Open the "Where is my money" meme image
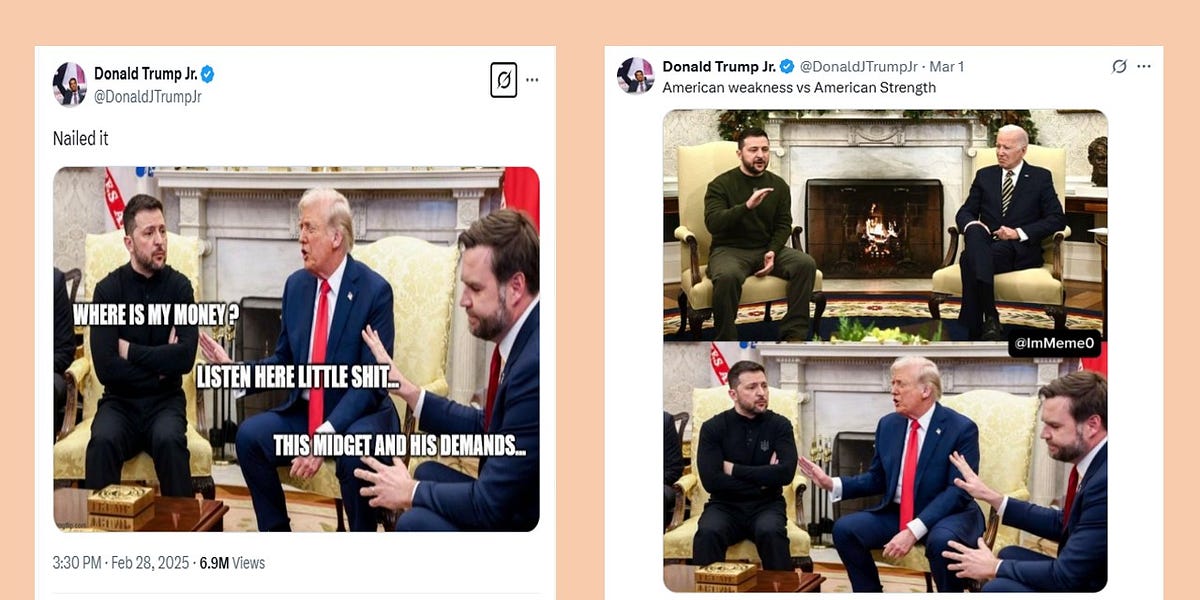Viewport: 1200px width, 600px height. 295,352
